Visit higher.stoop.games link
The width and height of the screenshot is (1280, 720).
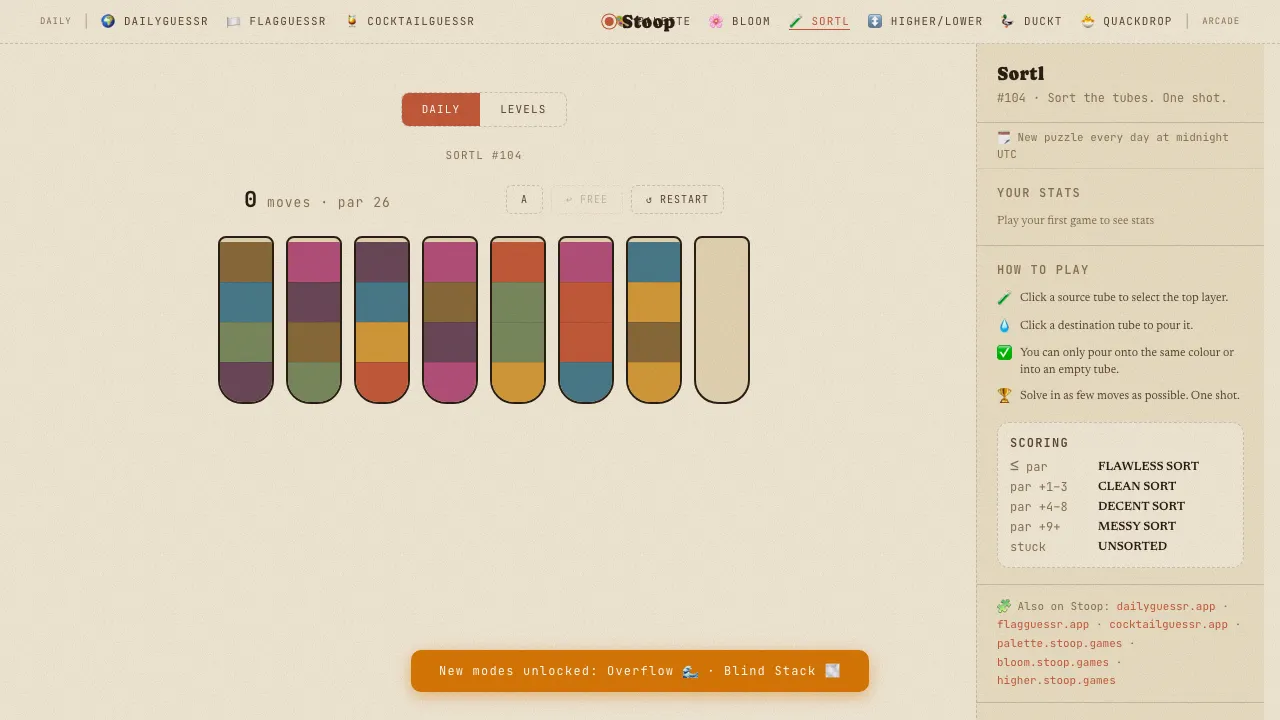click(1056, 680)
